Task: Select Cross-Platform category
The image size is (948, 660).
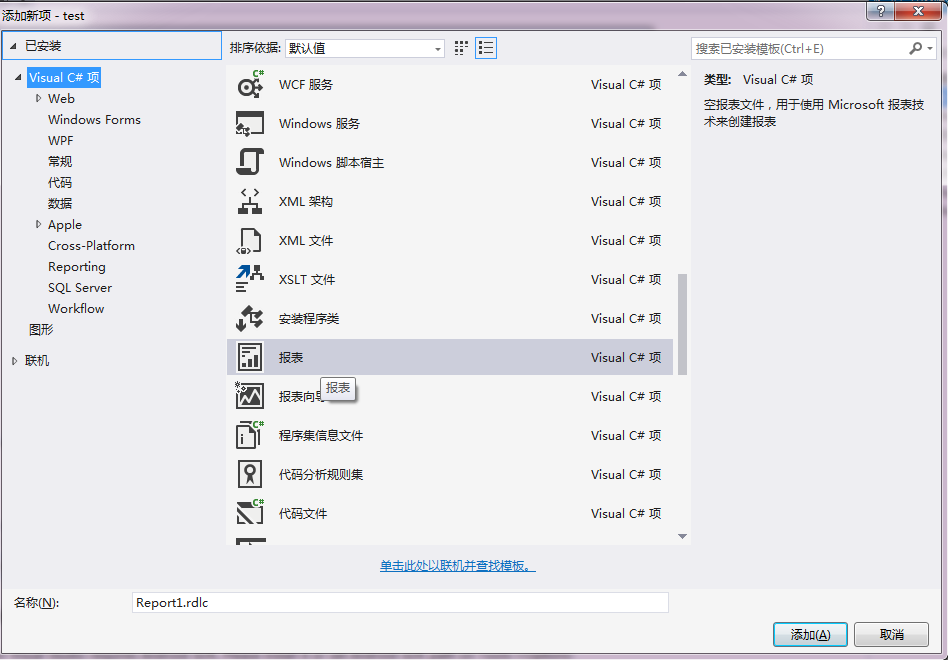Action: pyautogui.click(x=91, y=245)
